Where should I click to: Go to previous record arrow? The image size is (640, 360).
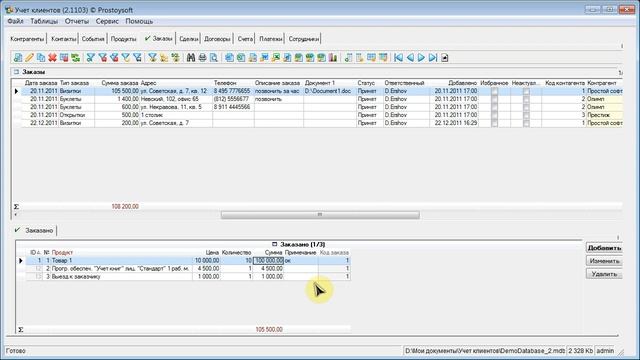pyautogui.click(x=410, y=58)
